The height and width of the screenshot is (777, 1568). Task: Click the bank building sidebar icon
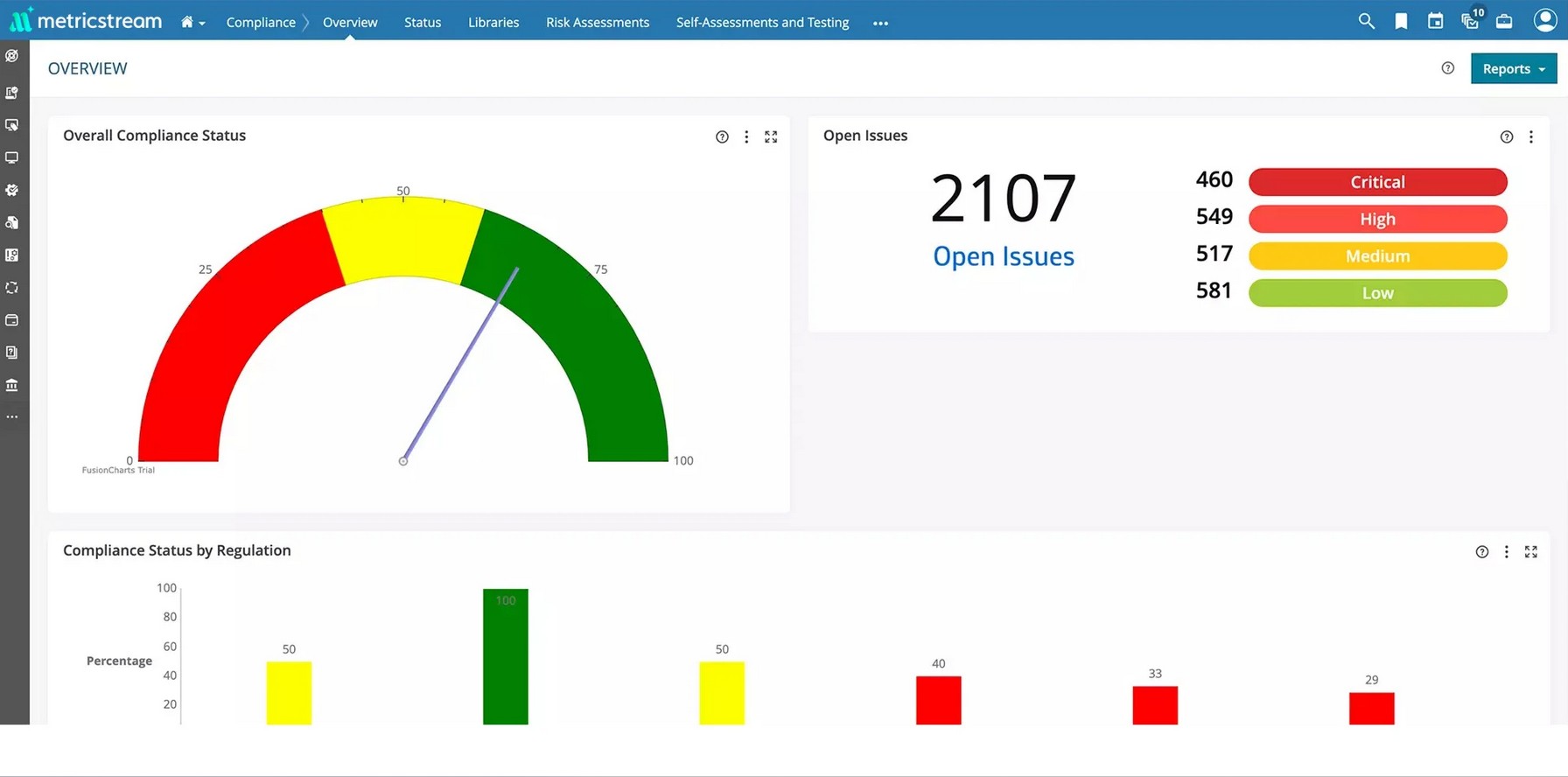coord(12,385)
